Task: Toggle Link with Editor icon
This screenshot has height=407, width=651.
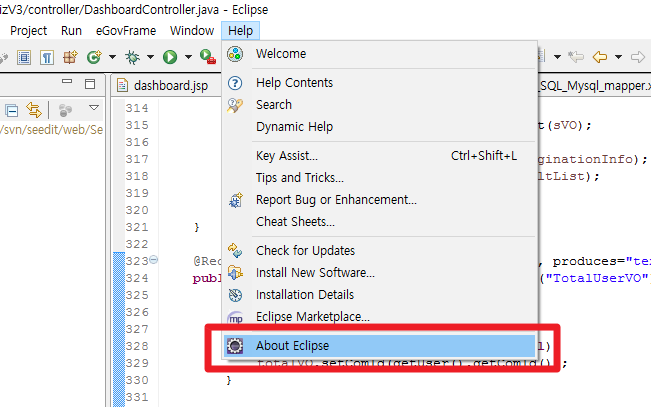Action: [34, 110]
